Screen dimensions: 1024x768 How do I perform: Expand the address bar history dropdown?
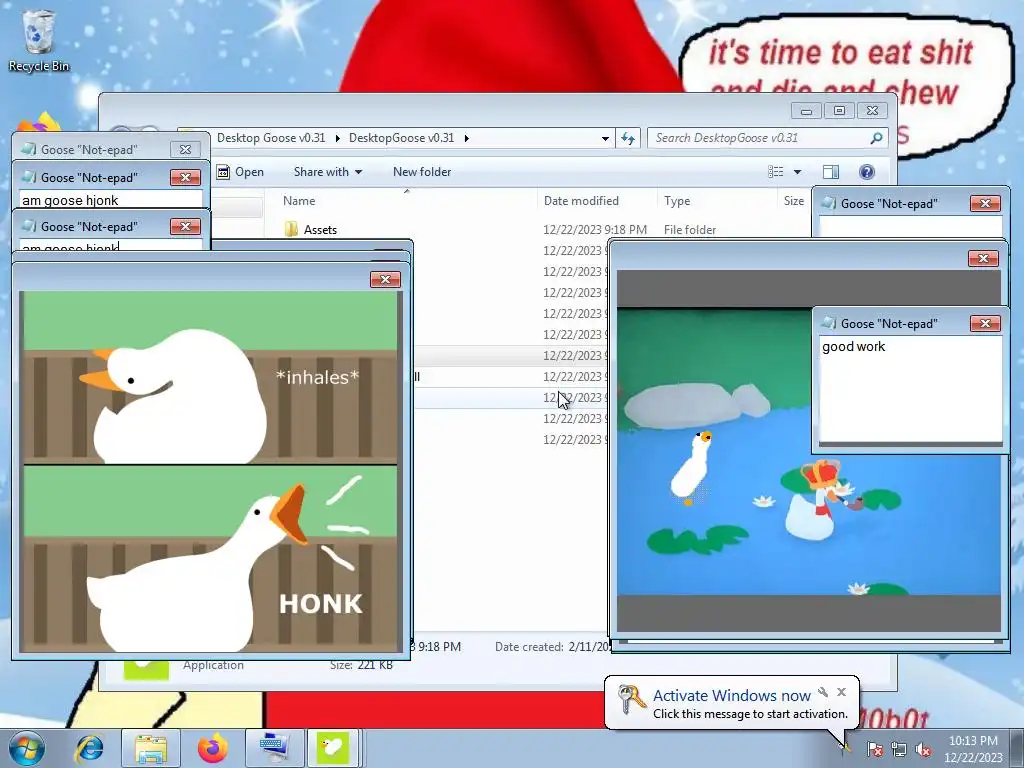[605, 138]
